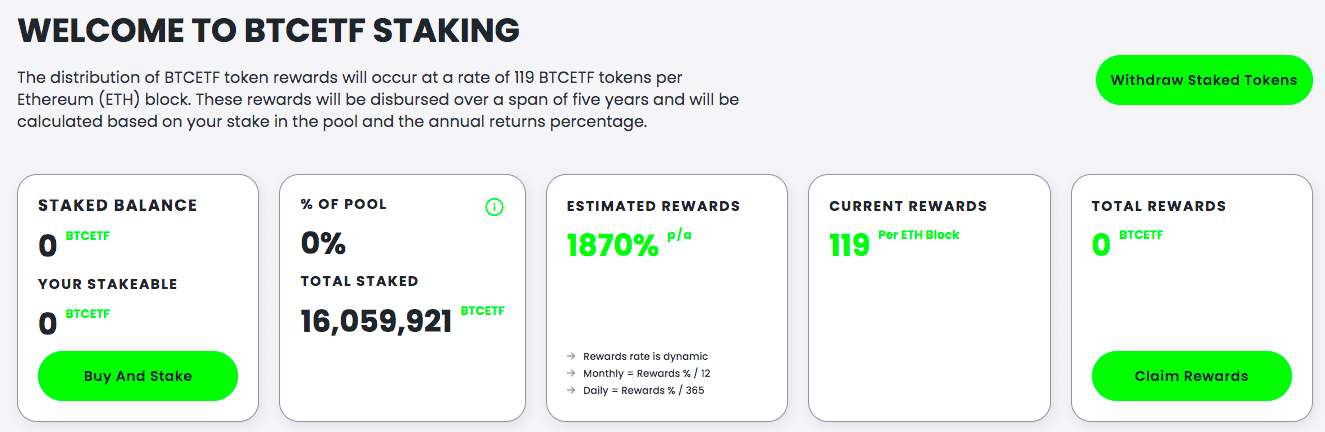Click the Withdraw Staked Tokens button
Viewport: 1325px width, 432px height.
(1204, 80)
